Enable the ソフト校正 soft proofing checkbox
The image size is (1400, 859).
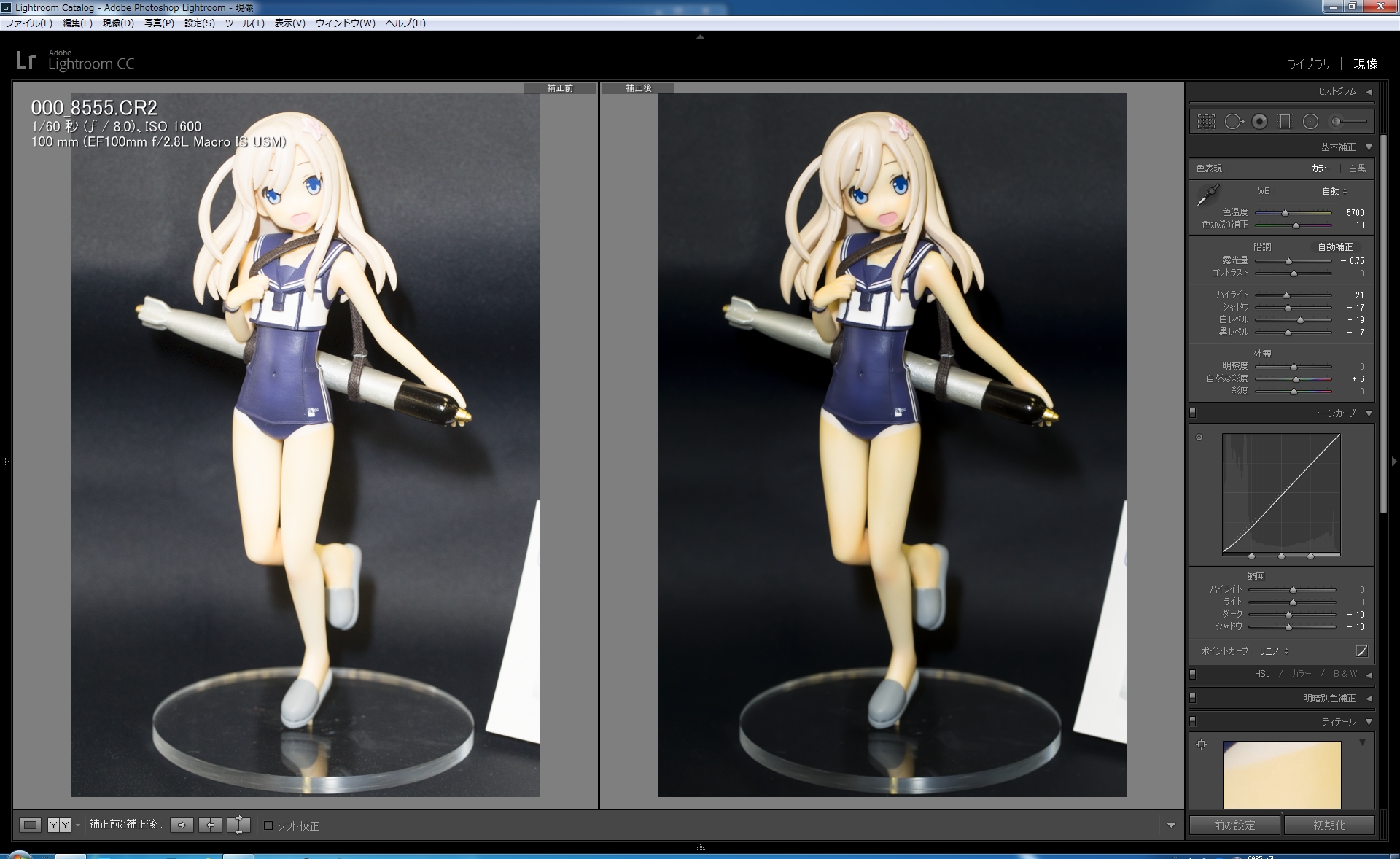(268, 825)
